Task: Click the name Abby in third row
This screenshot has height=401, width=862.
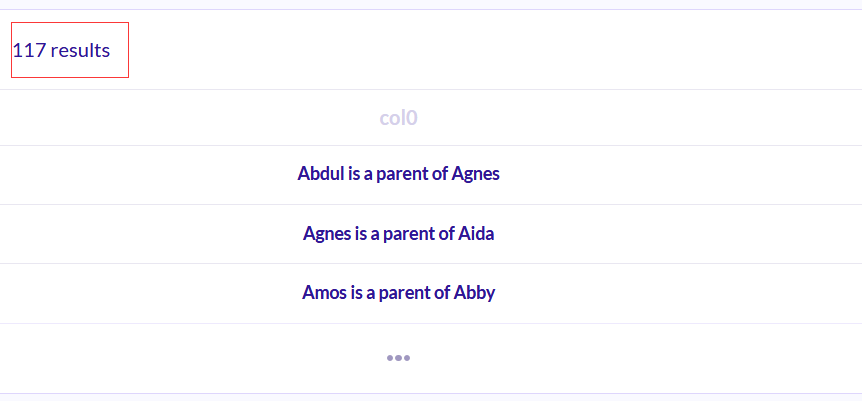Action: [474, 293]
